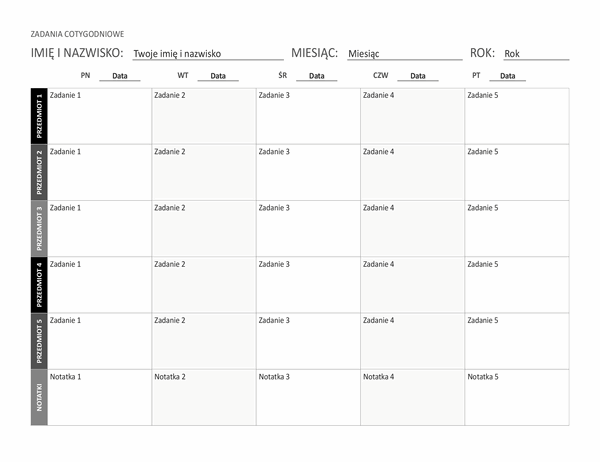Click the Data field next to PT

click(508, 76)
